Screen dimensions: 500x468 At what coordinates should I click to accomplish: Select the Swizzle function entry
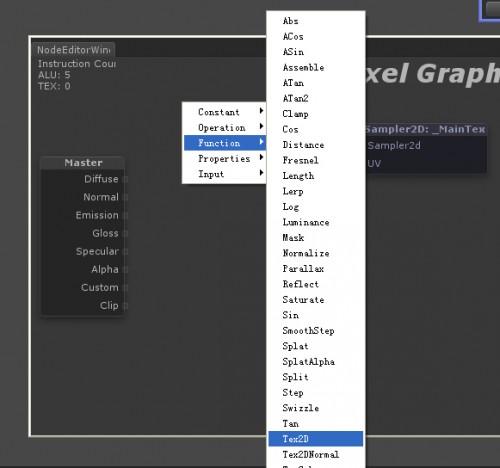click(316, 408)
